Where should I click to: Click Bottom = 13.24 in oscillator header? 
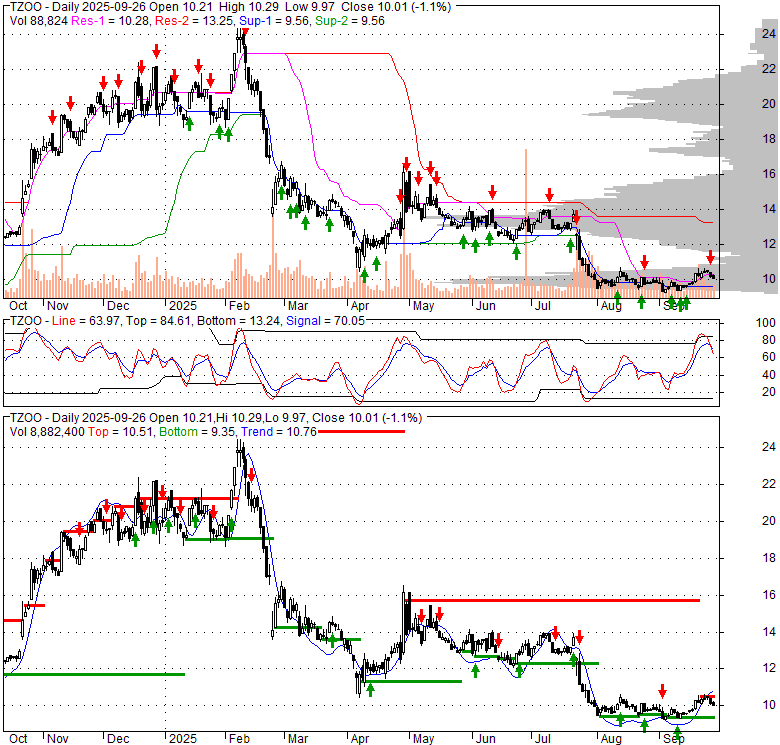coord(239,321)
